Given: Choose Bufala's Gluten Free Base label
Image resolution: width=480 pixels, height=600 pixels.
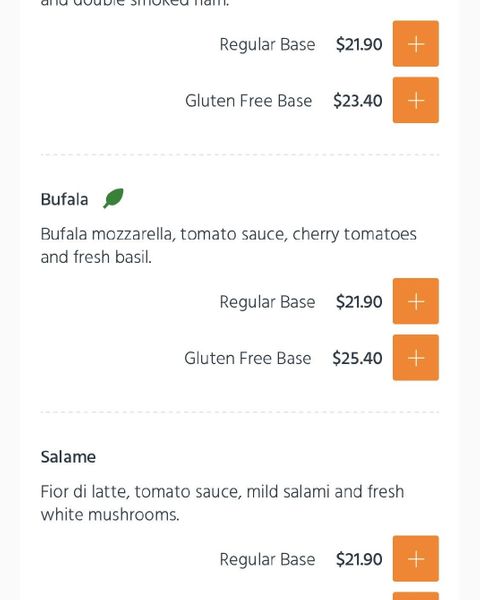Looking at the screenshot, I should [248, 359].
